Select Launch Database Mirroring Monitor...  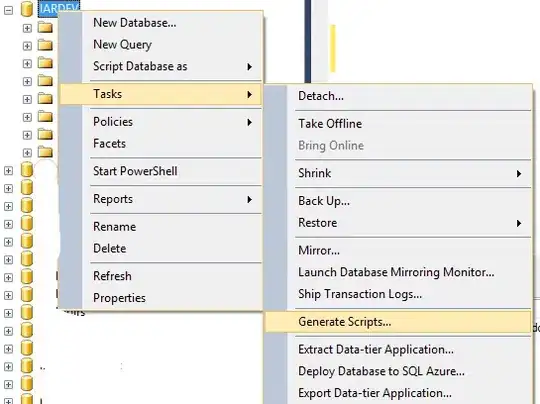point(397,272)
